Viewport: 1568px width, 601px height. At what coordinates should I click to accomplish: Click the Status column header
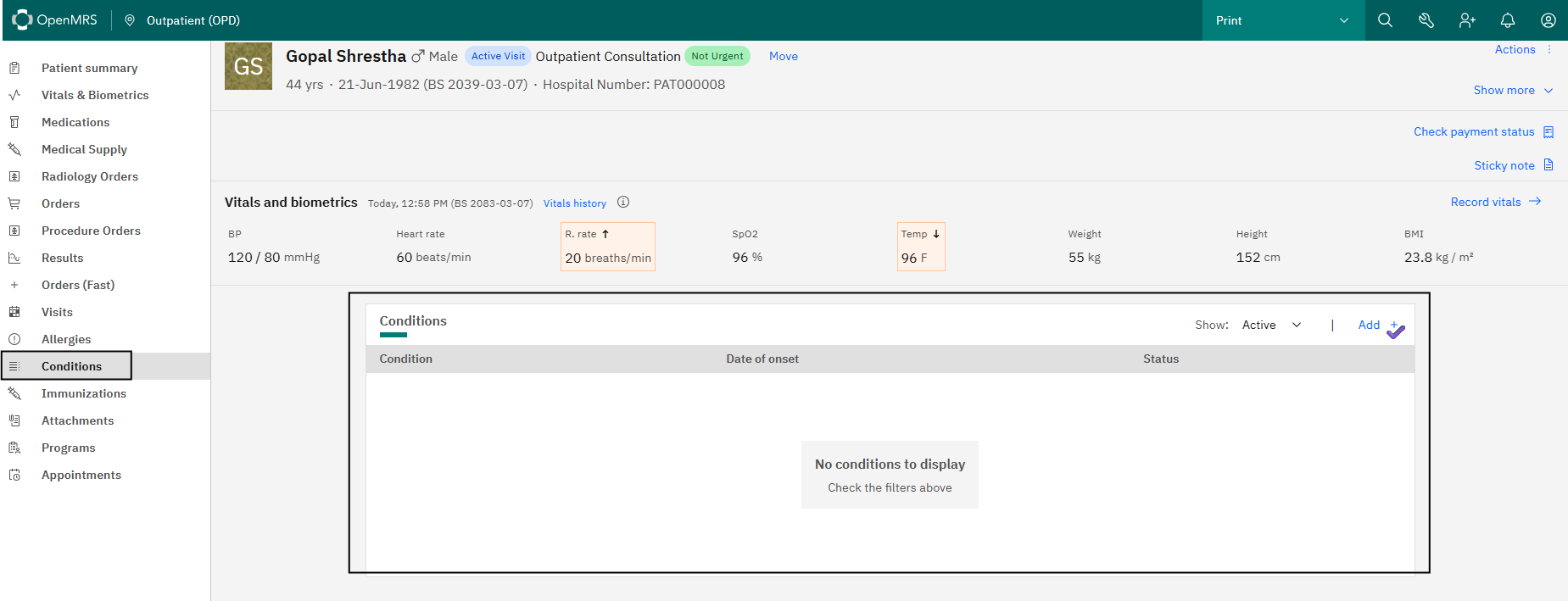[1161, 359]
